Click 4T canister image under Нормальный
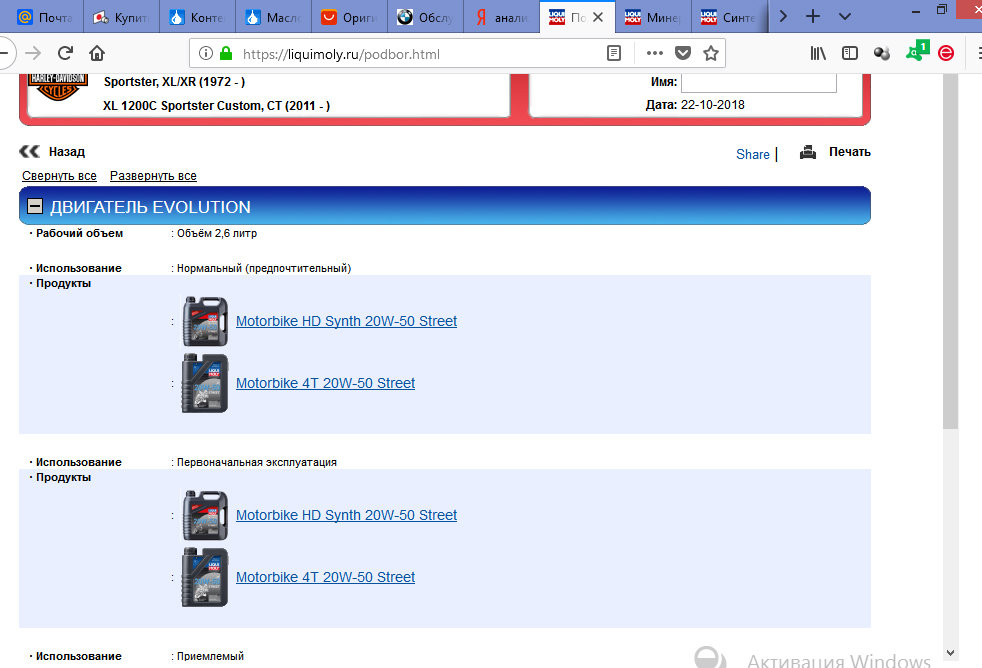This screenshot has width=982, height=668. [x=205, y=383]
